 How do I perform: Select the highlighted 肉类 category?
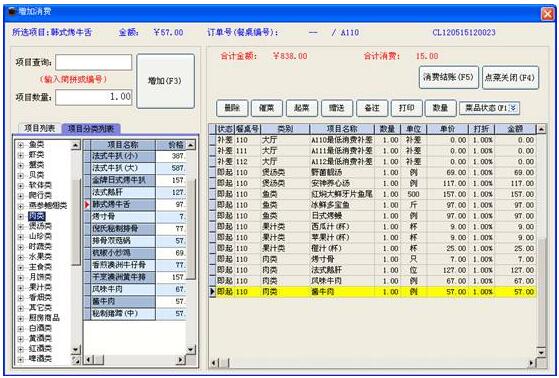[x=37, y=216]
